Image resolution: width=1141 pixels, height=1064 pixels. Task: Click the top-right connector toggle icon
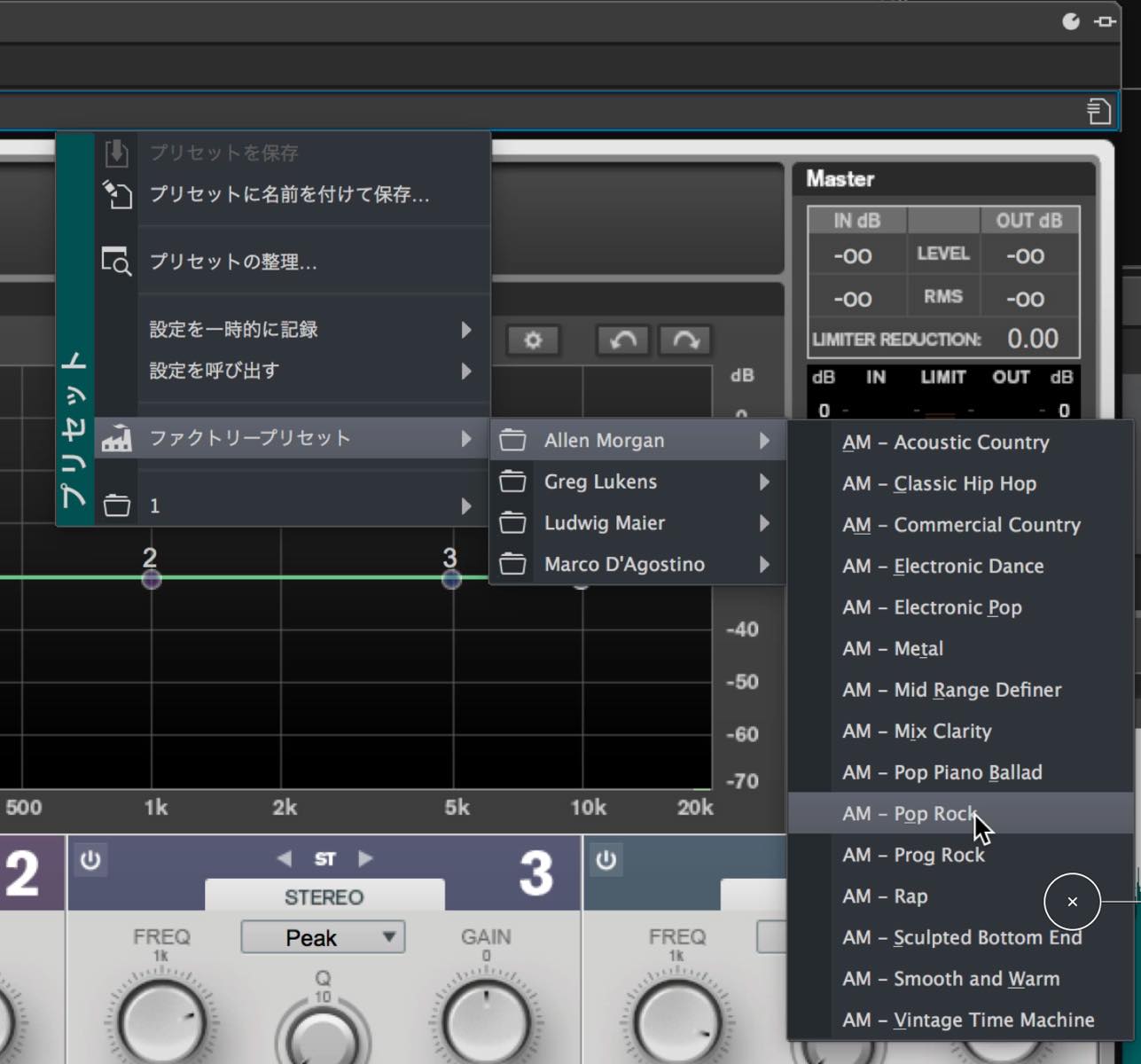[x=1105, y=21]
